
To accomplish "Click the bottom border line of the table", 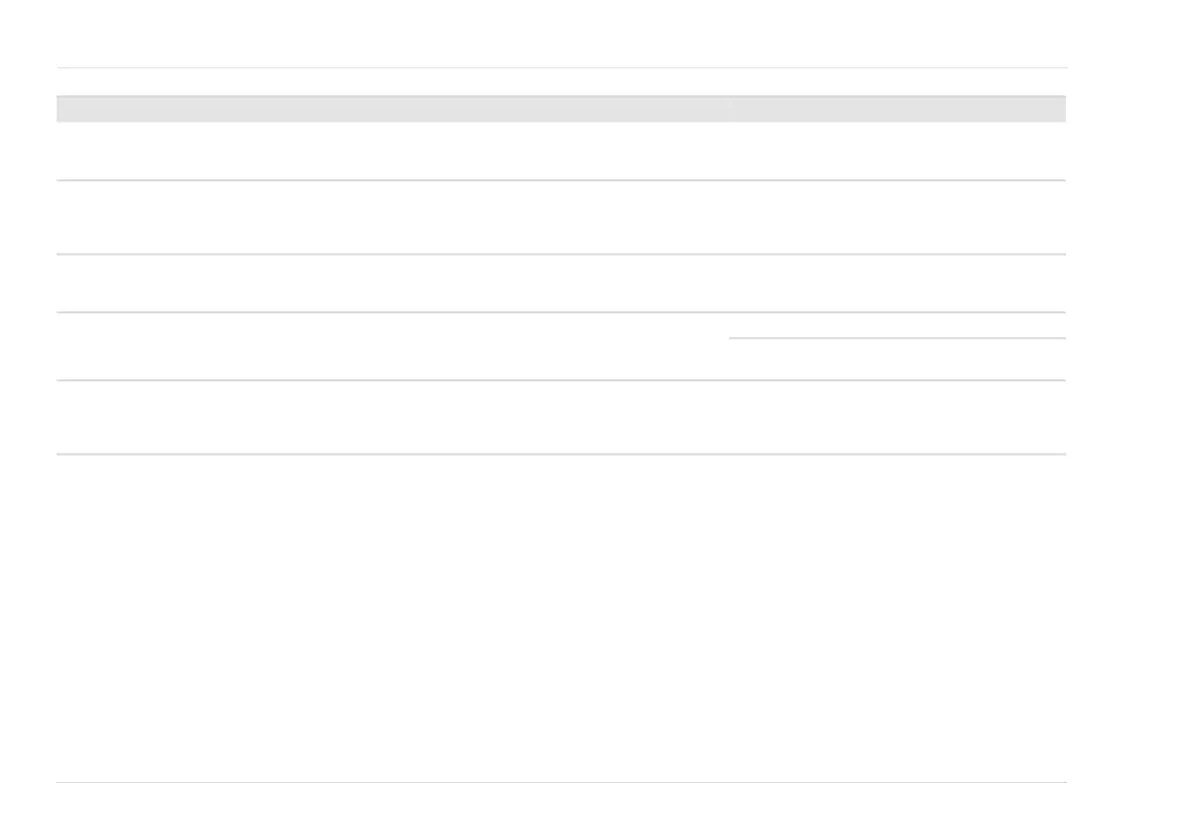I will point(560,454).
